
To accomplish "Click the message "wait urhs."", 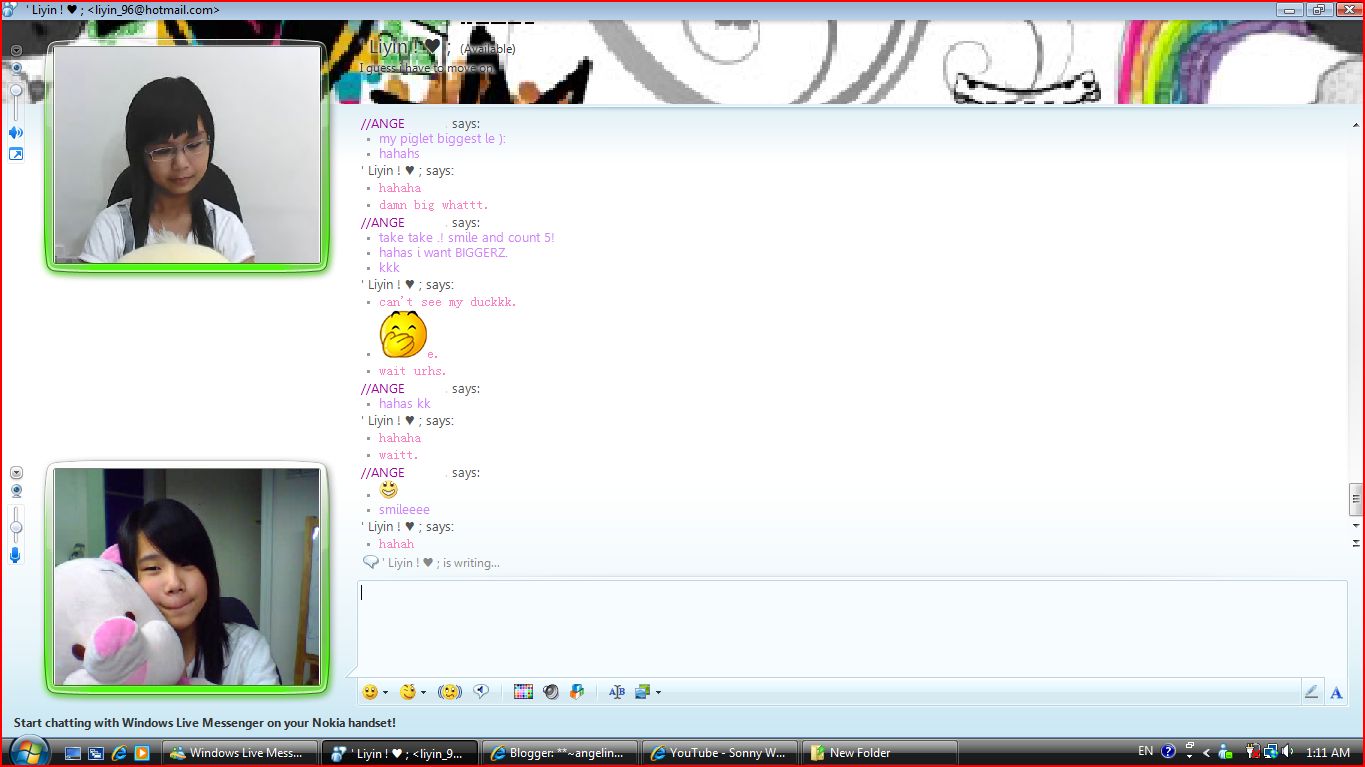I will 412,371.
